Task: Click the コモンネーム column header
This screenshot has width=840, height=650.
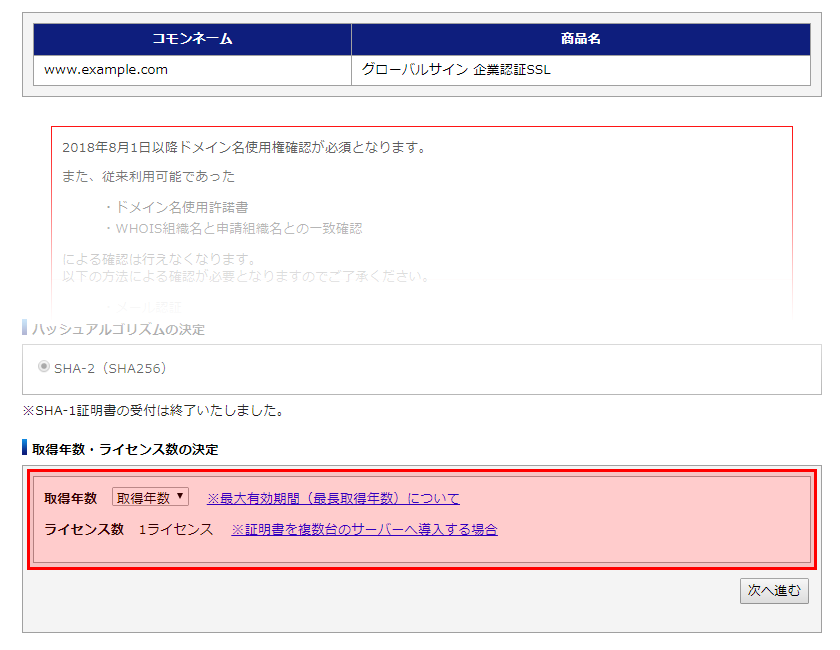Action: 192,39
